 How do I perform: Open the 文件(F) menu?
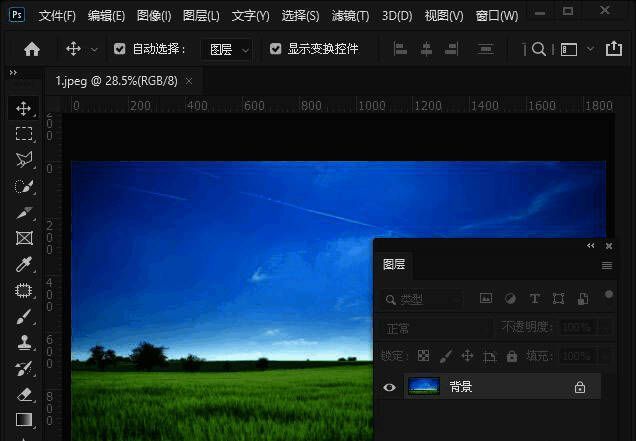tap(57, 15)
